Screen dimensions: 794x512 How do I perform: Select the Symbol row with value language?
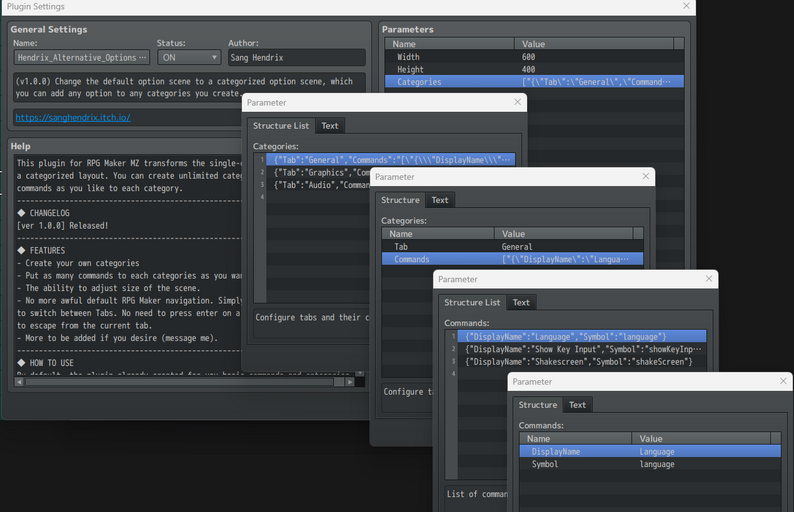coord(650,464)
